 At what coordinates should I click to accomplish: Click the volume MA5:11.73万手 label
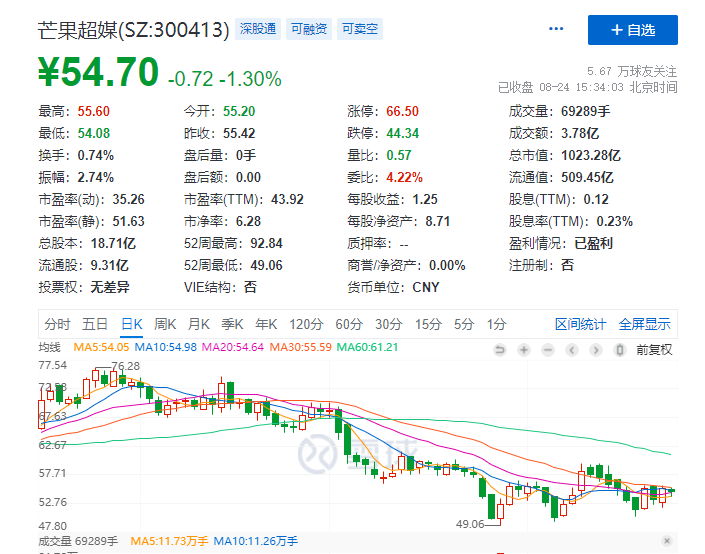(170, 541)
